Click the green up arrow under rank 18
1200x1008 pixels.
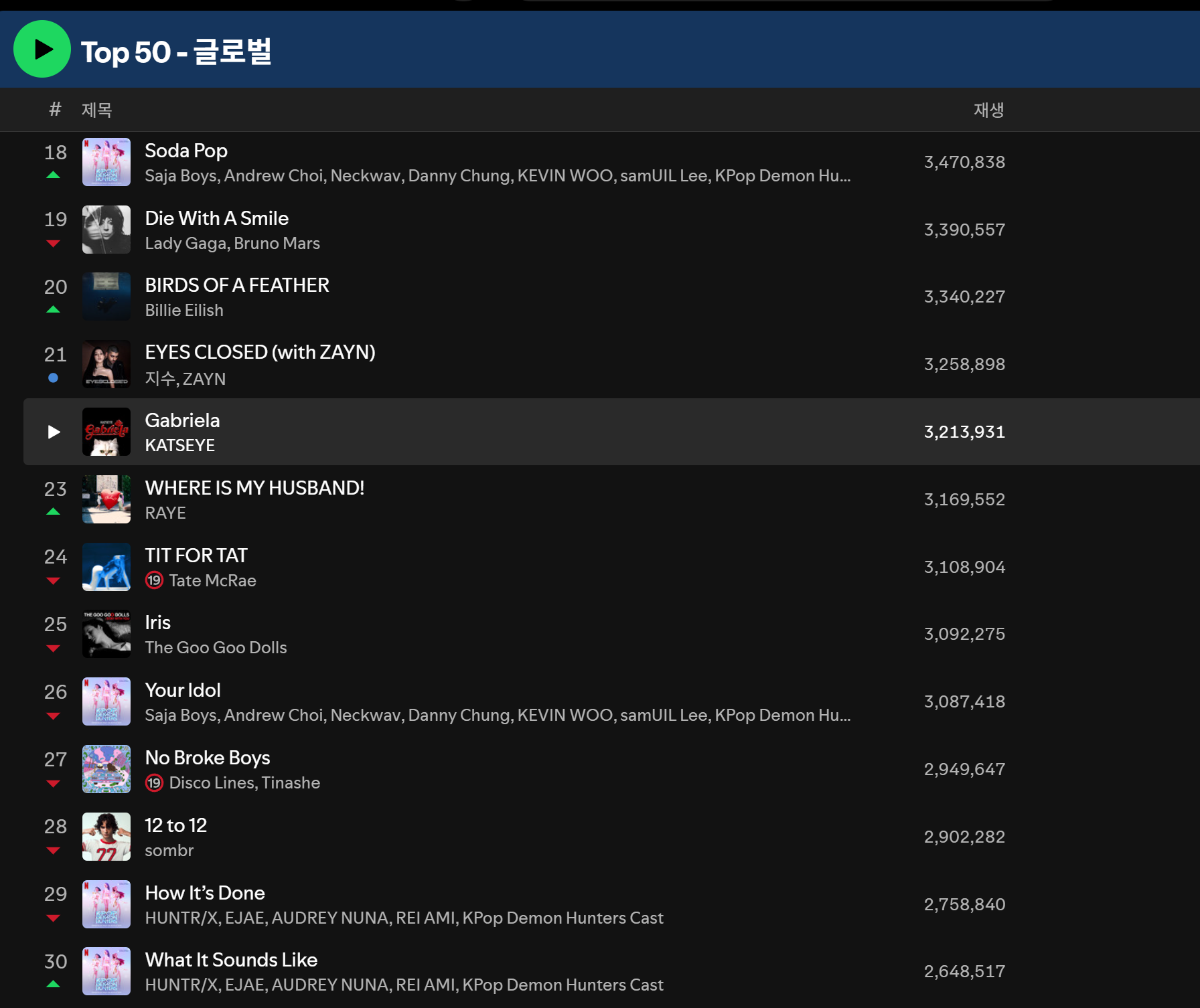click(x=54, y=175)
